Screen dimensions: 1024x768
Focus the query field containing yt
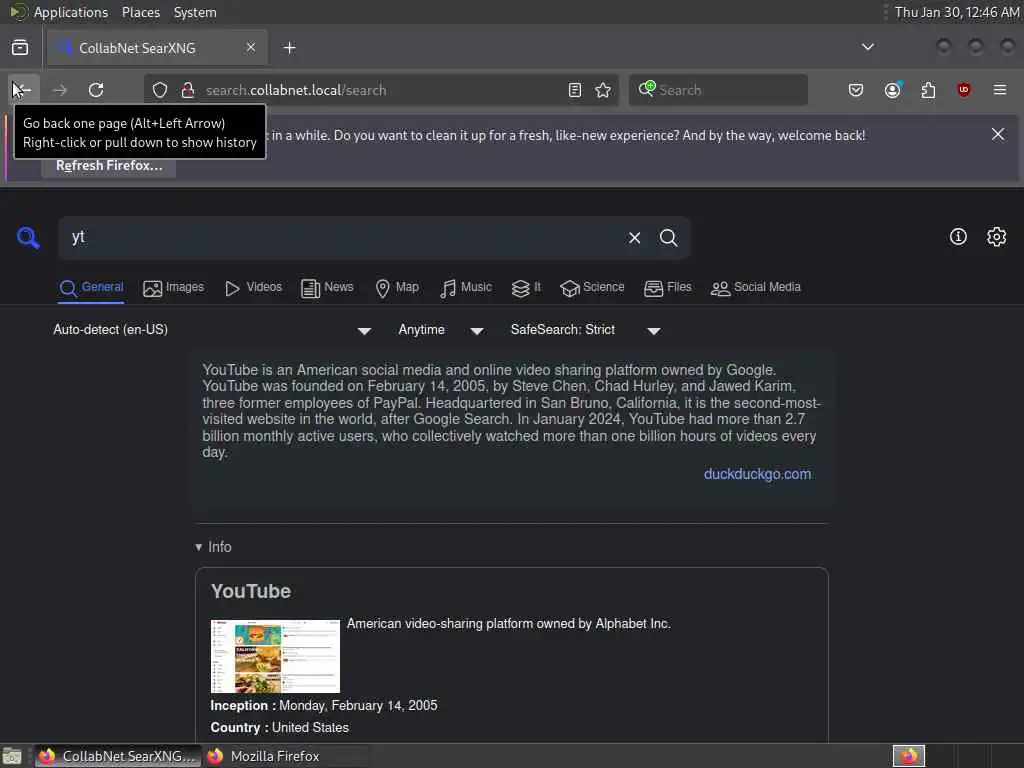pos(340,237)
